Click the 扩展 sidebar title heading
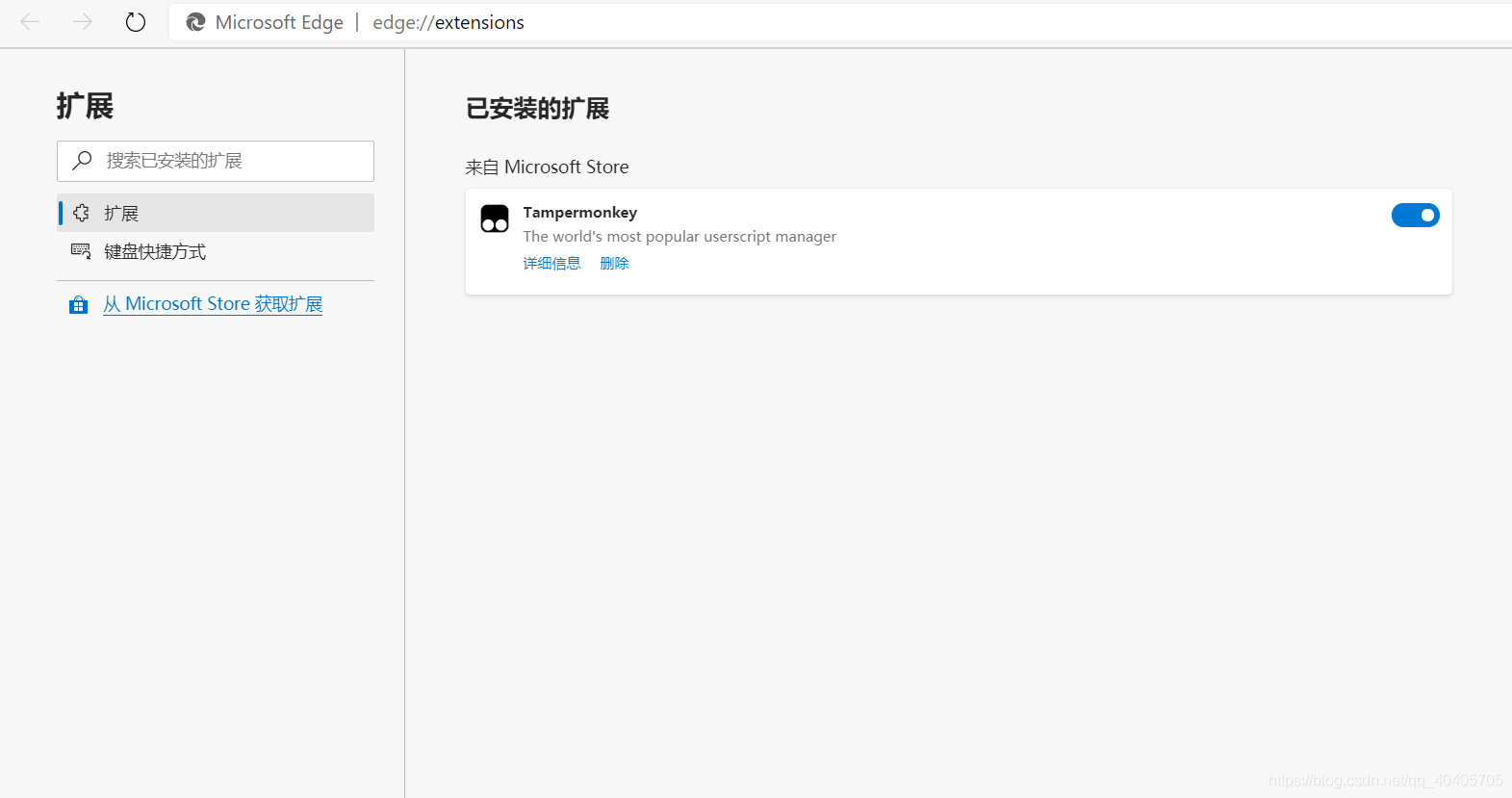This screenshot has height=798, width=1512. pyautogui.click(x=85, y=106)
